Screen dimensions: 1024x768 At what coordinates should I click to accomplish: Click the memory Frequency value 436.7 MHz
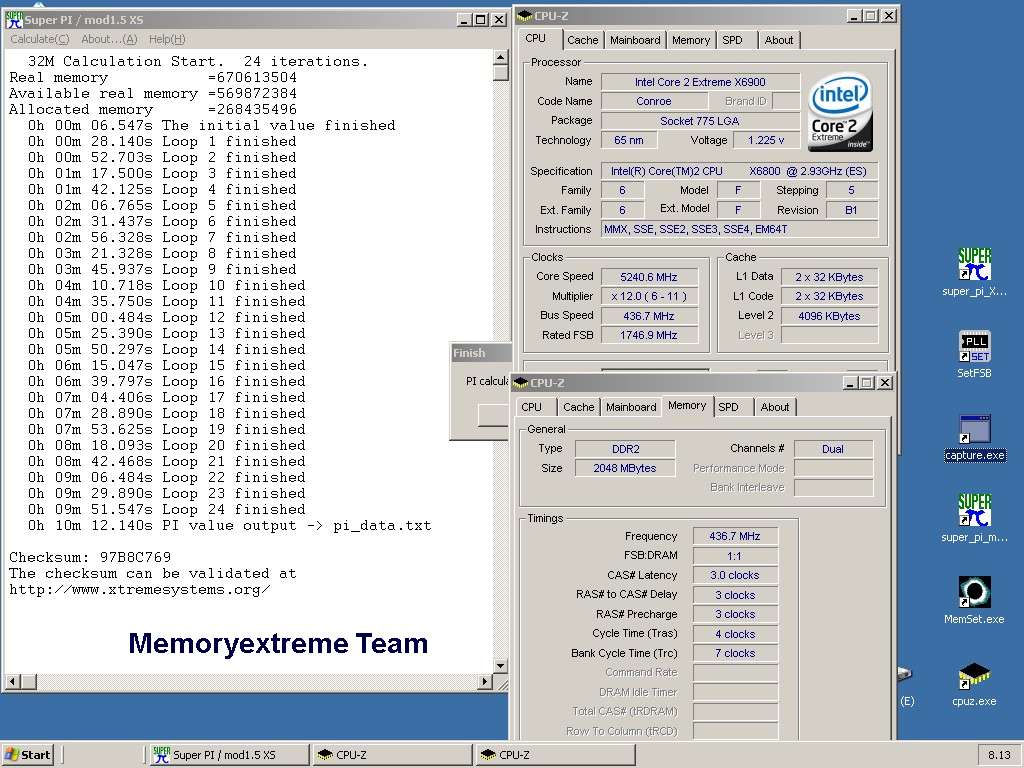click(735, 536)
